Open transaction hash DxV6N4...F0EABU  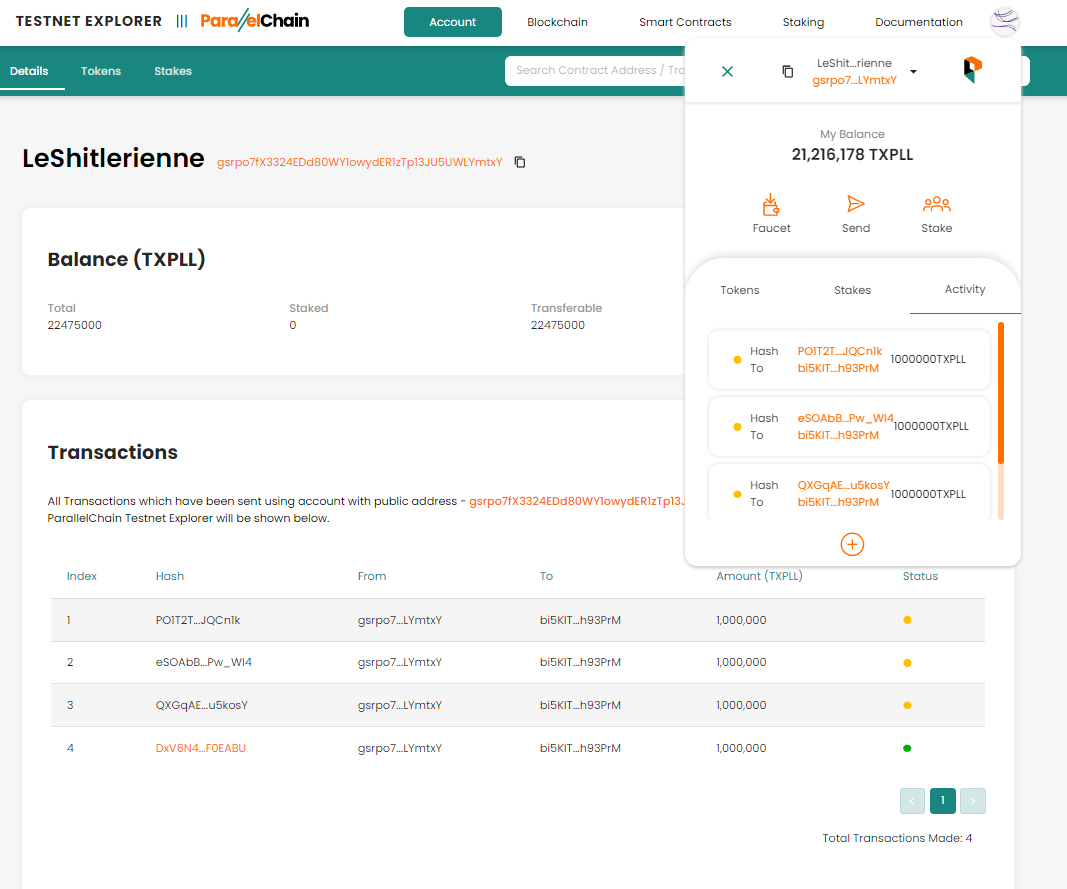click(201, 748)
